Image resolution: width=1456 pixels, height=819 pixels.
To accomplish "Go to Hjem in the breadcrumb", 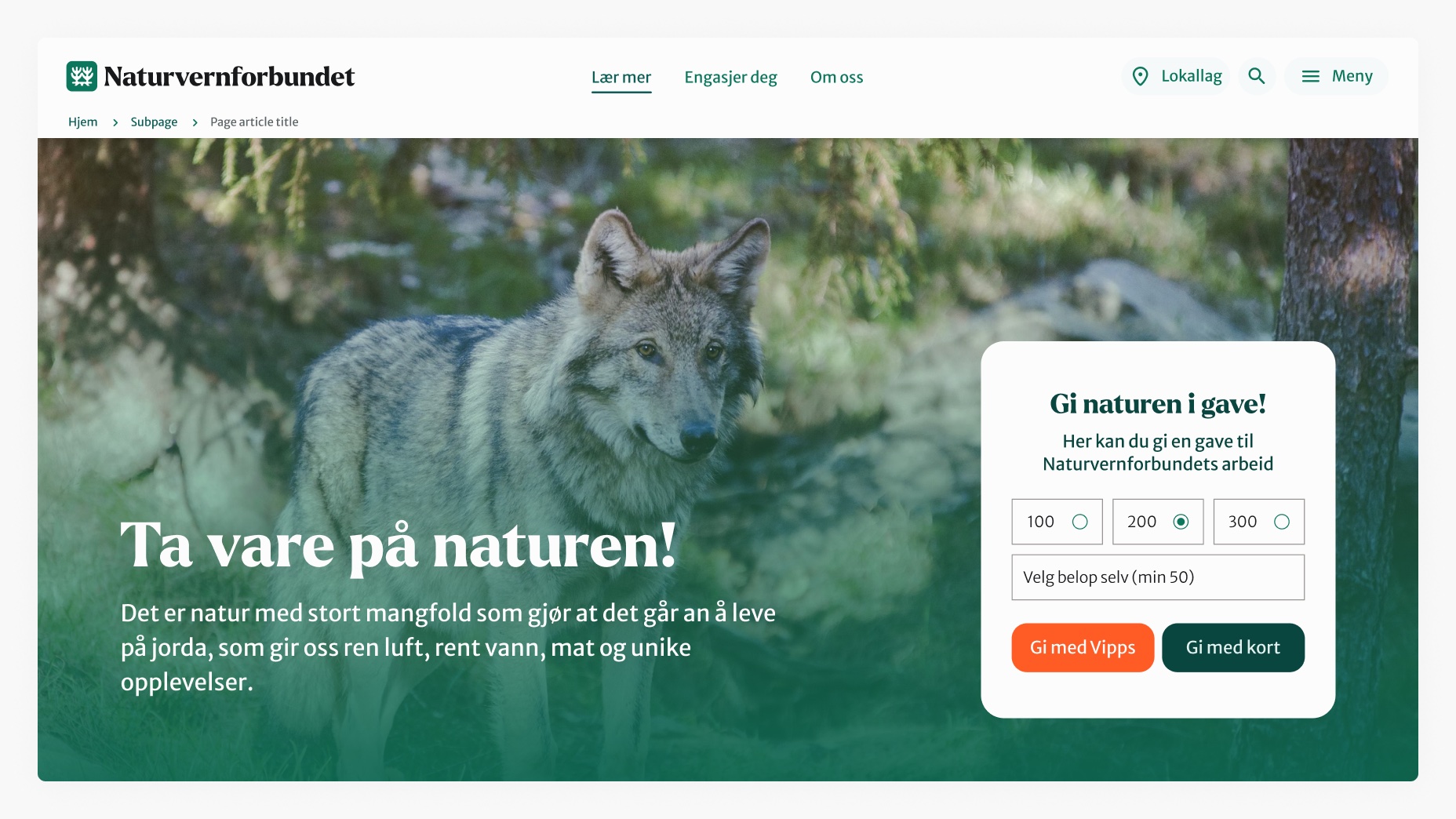I will tap(83, 122).
